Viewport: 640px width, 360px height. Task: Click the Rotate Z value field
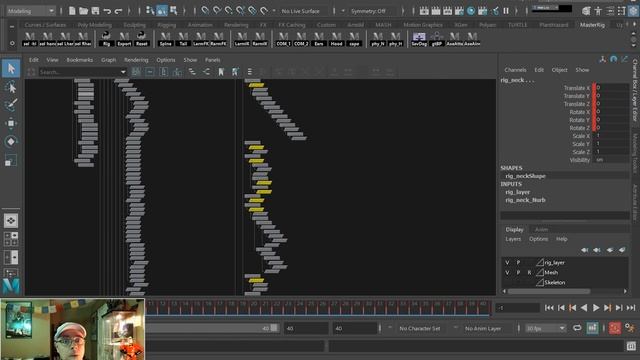click(x=612, y=128)
